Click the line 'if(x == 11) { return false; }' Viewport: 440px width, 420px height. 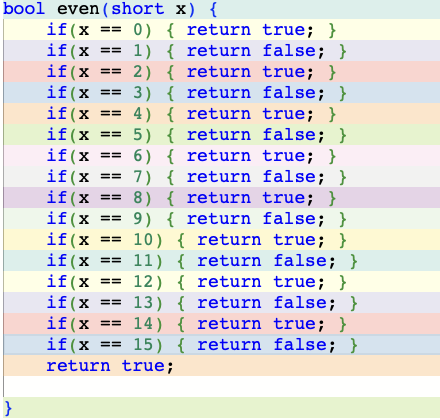(221, 261)
